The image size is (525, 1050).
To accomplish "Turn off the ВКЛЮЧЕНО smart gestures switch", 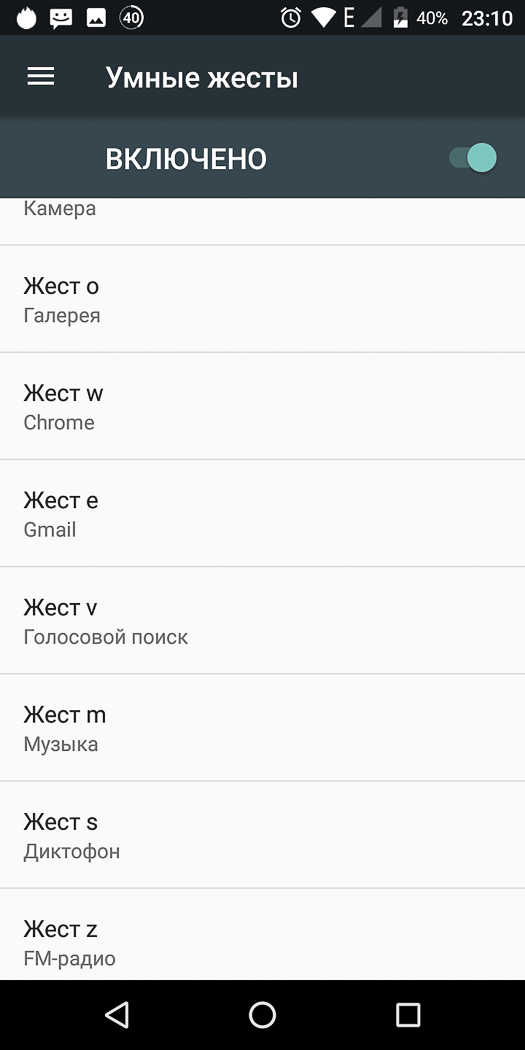I will pos(473,159).
